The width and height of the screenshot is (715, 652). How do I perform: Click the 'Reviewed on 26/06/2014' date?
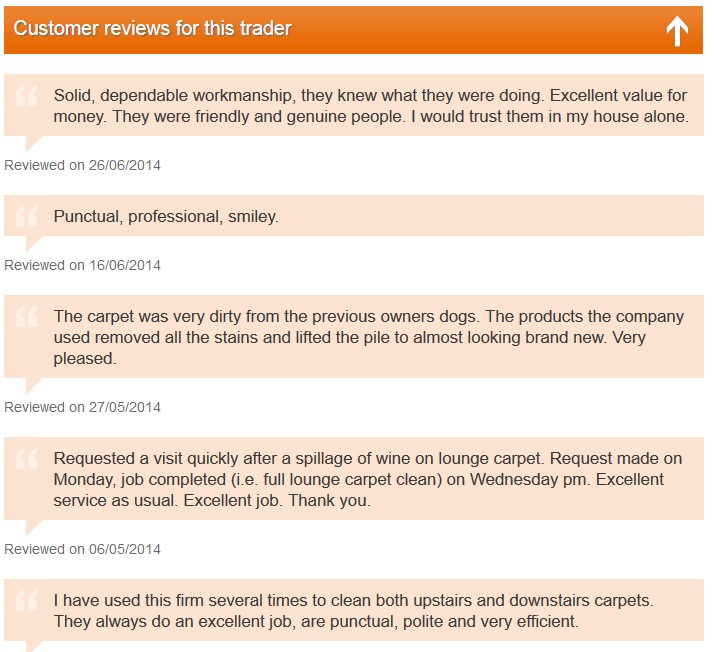click(83, 165)
